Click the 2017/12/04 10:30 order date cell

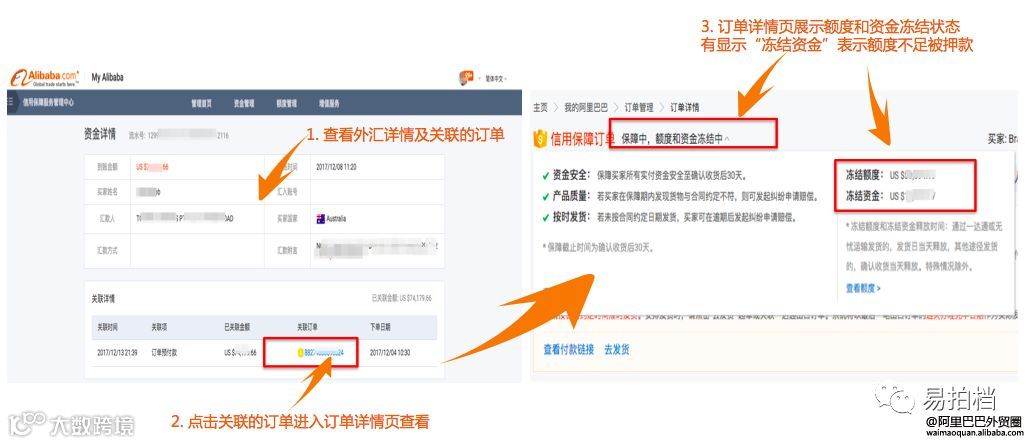point(390,353)
